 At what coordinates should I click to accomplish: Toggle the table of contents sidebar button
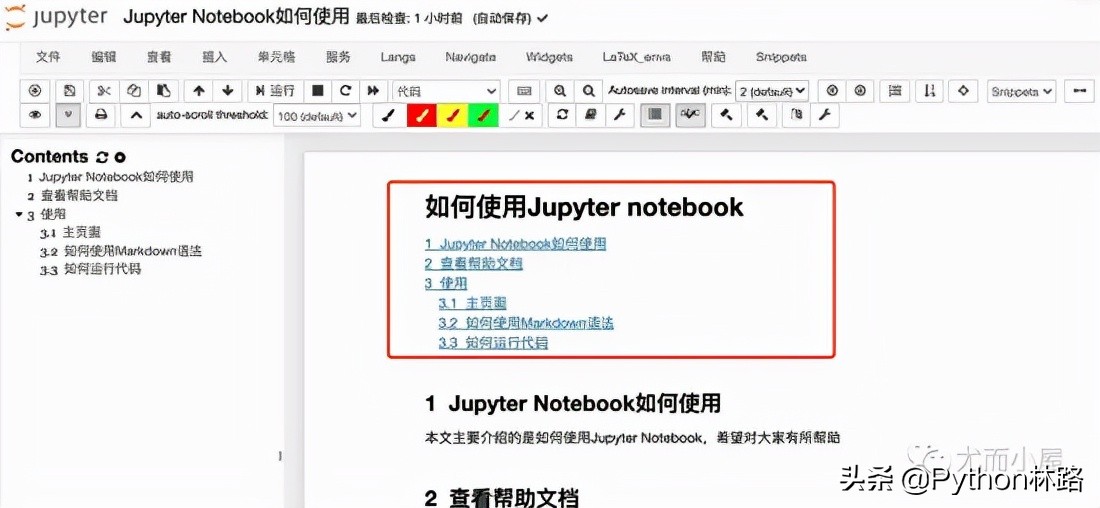655,115
